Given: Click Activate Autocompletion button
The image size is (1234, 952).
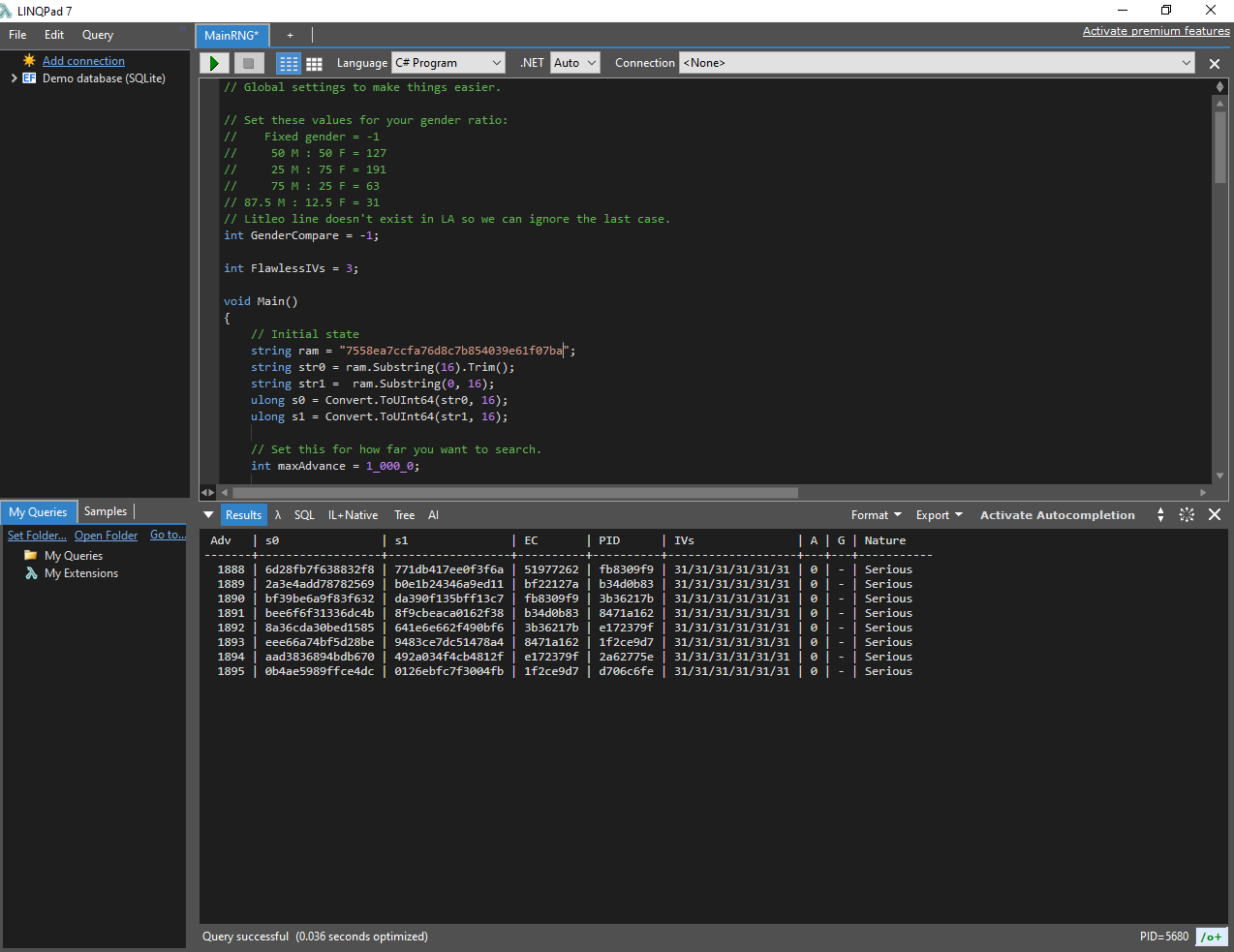Looking at the screenshot, I should click(x=1058, y=515).
